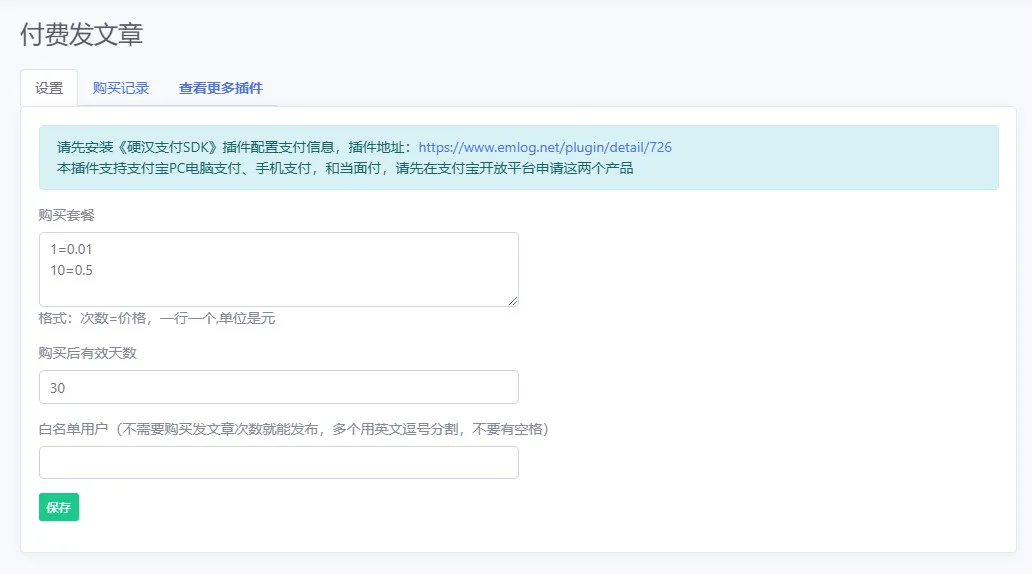Open the 购买记录 tab

120,88
